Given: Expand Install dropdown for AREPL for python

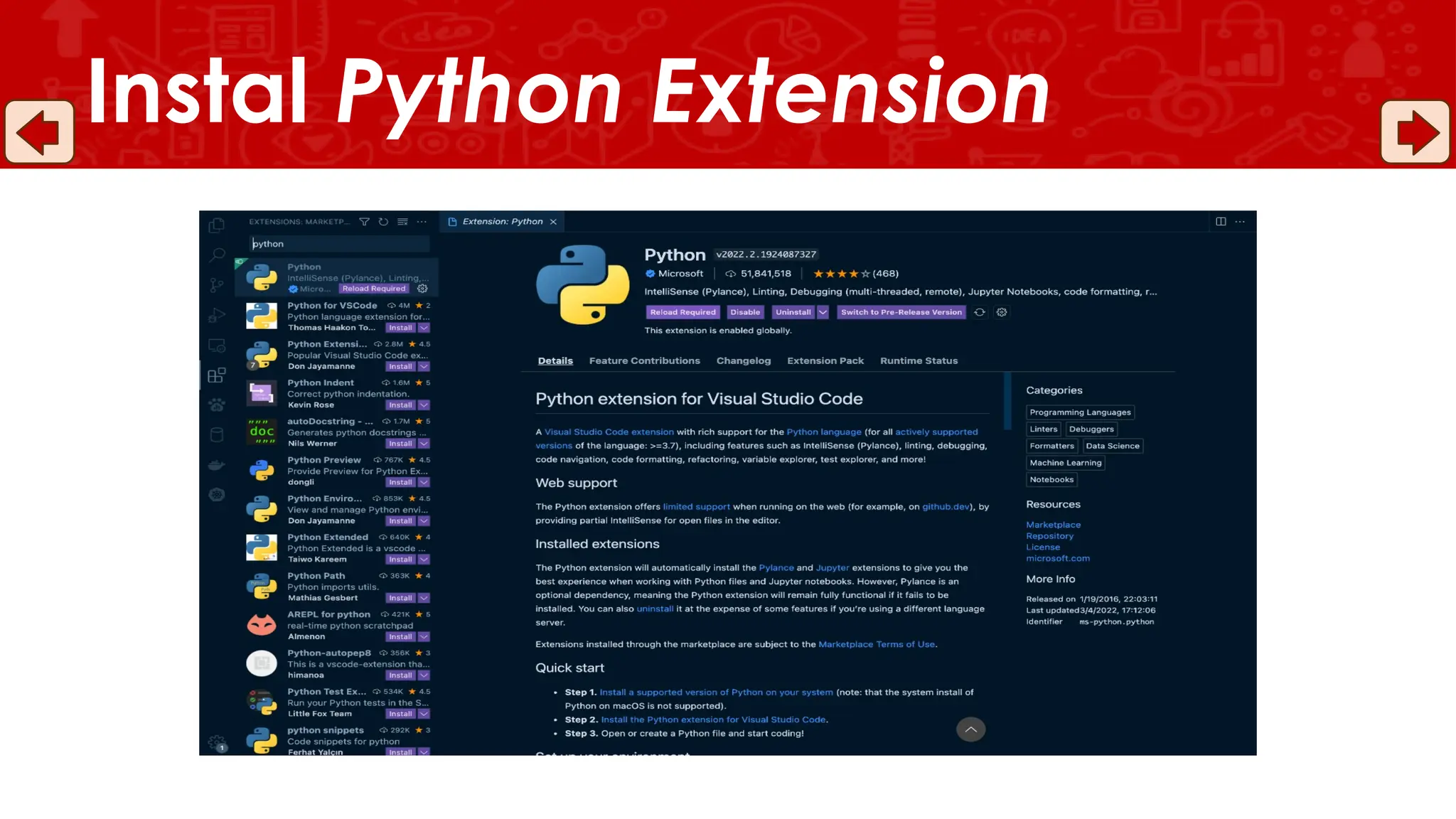Looking at the screenshot, I should click(424, 637).
